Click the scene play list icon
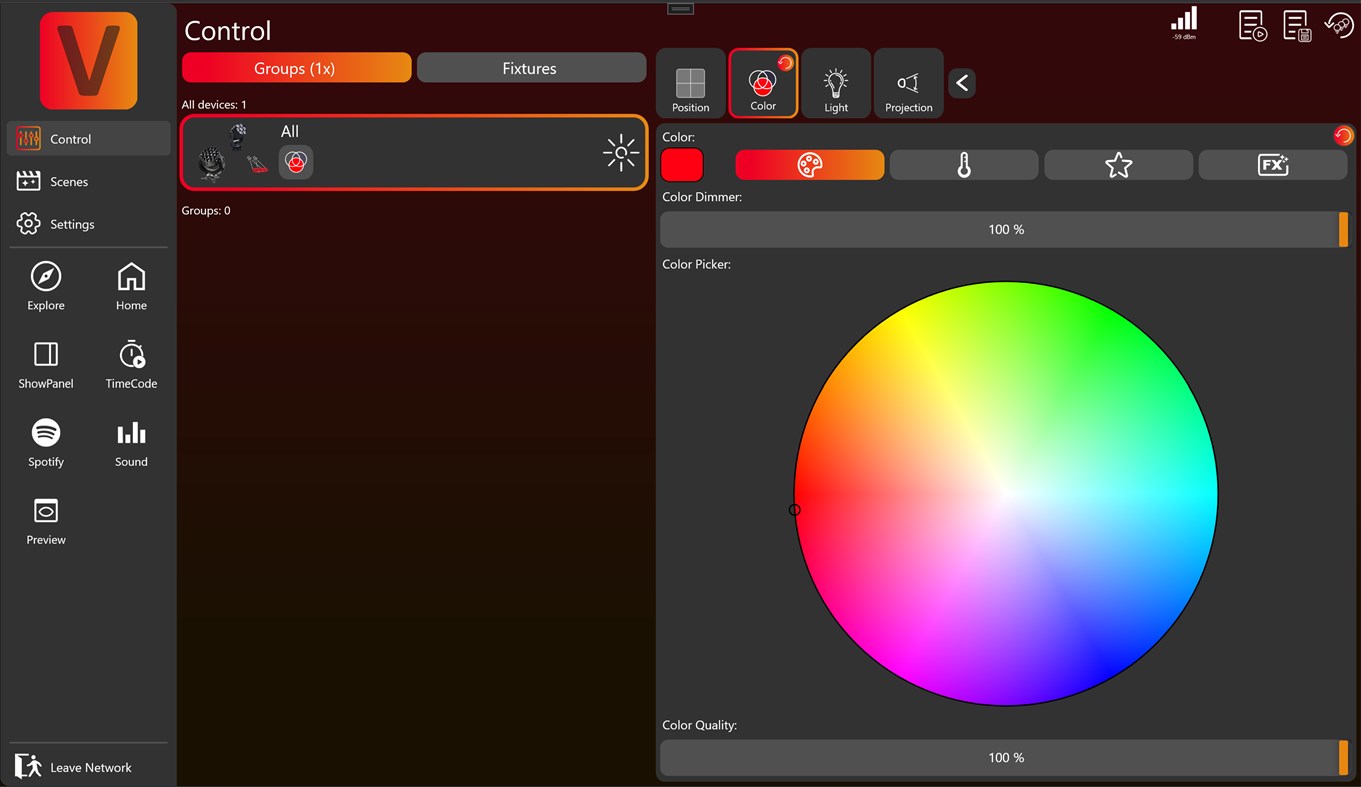 click(x=1252, y=26)
